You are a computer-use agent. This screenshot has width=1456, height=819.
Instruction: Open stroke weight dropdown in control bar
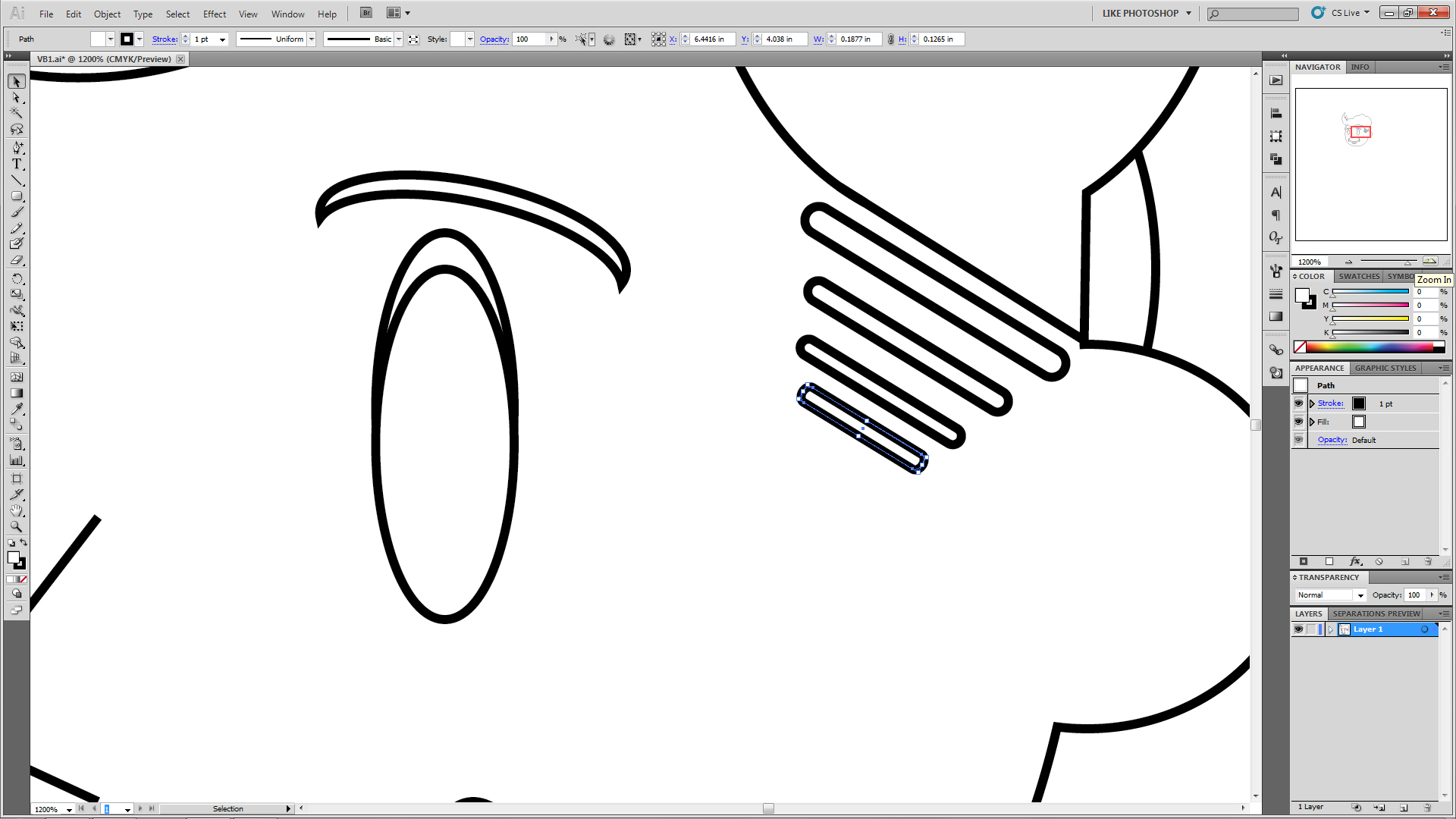222,39
